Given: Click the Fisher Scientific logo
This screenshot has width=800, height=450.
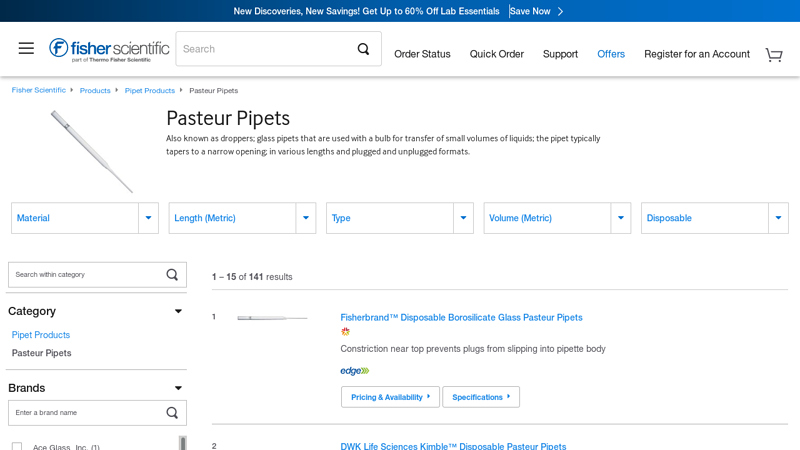Looking at the screenshot, I should coord(109,49).
